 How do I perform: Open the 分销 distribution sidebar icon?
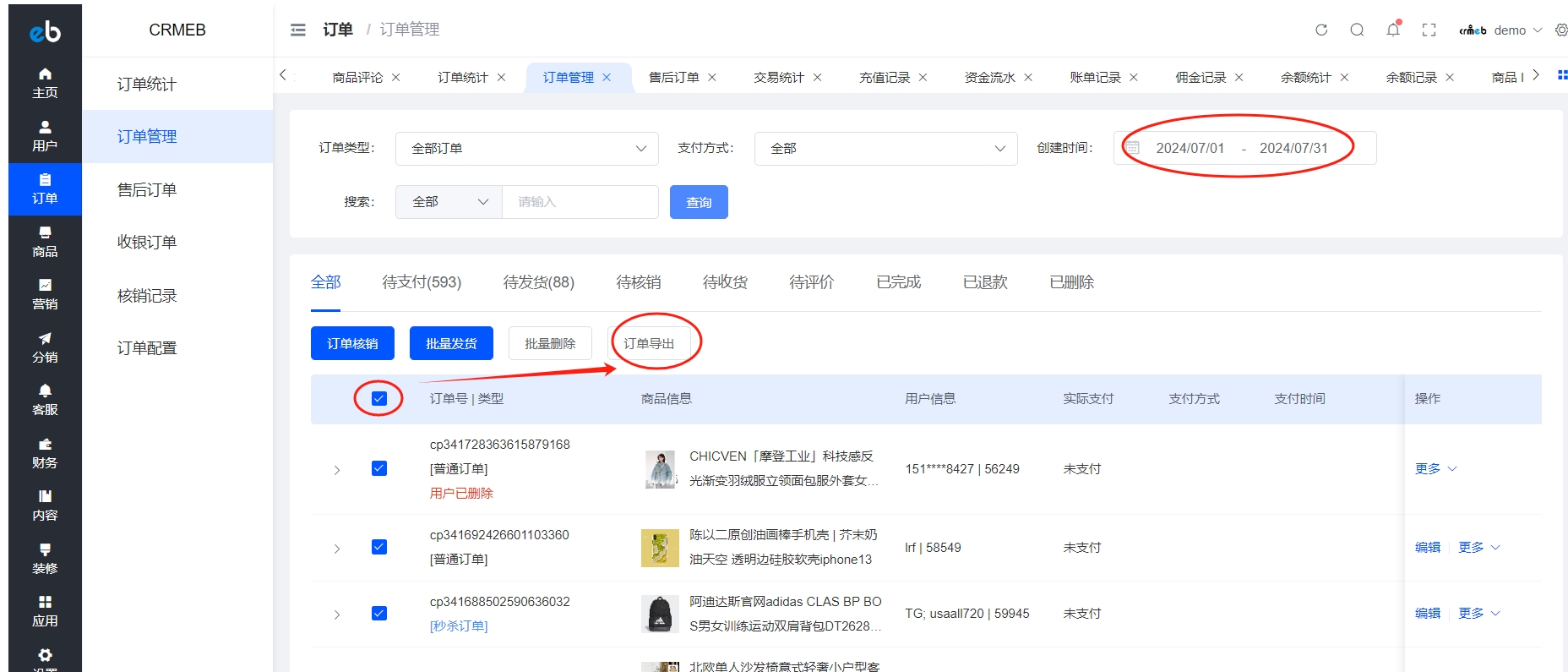(x=45, y=347)
